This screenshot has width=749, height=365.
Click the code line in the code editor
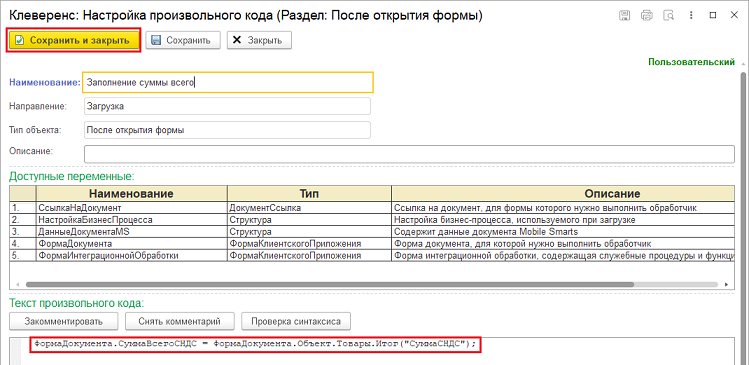click(x=256, y=344)
